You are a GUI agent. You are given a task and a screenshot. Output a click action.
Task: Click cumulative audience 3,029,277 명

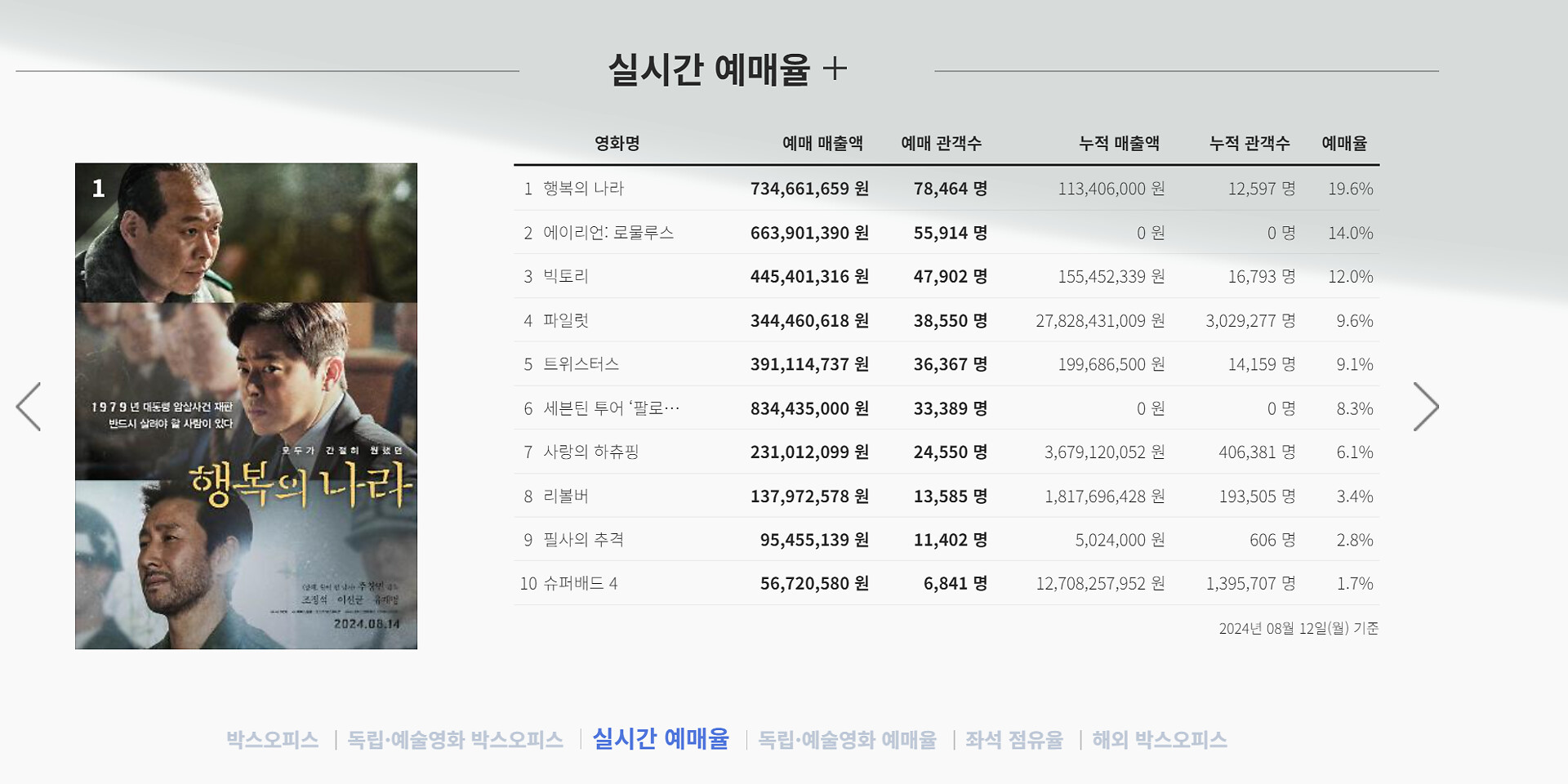point(1250,321)
